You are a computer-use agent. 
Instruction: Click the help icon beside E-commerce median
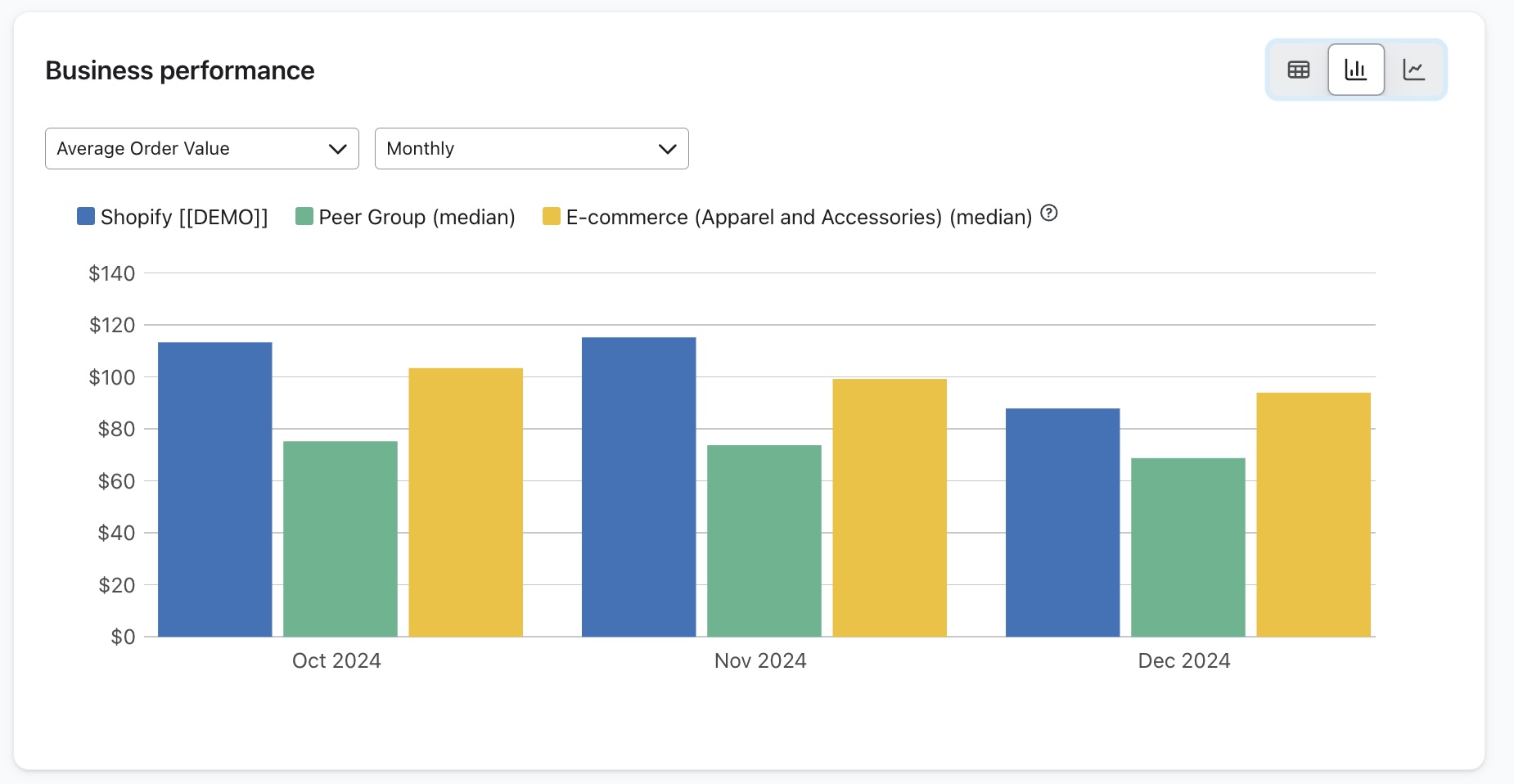point(1049,214)
